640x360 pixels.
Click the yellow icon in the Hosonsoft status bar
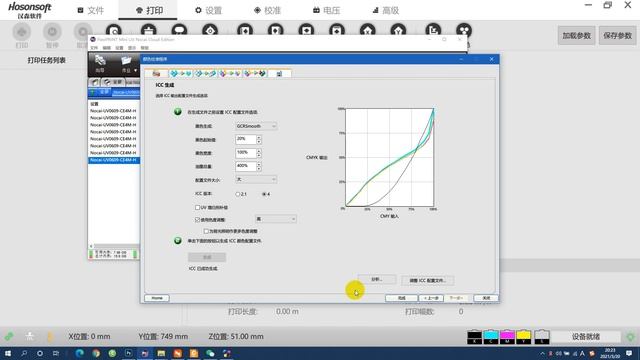tap(50, 337)
